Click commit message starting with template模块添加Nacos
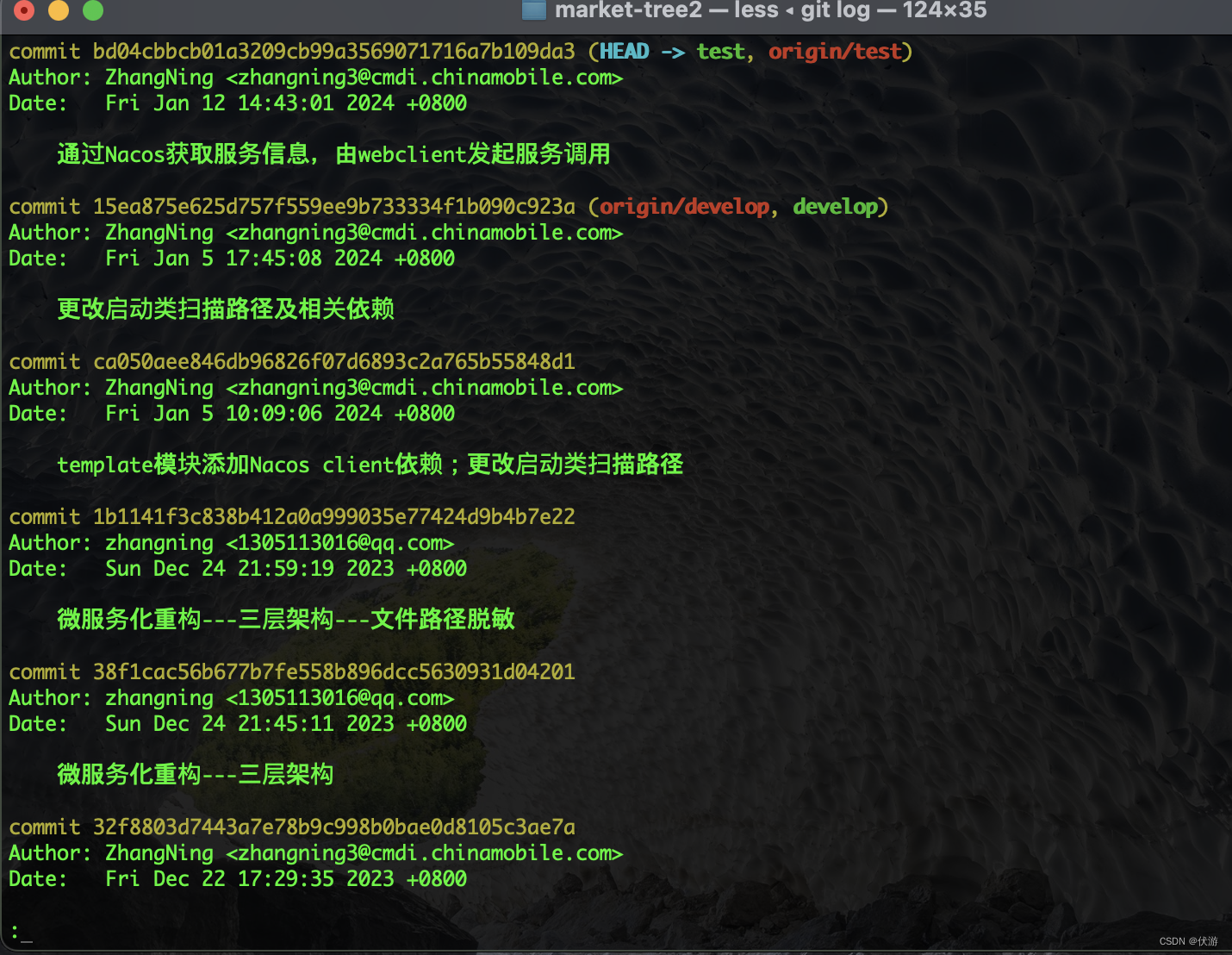Viewport: 1232px width, 955px height. tap(370, 465)
